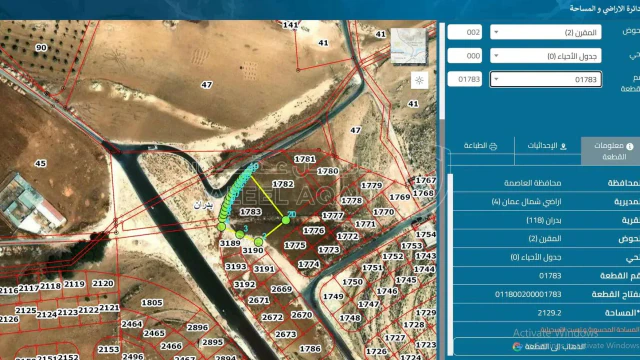The width and height of the screenshot is (640, 360).
Task: Click parcel label 2896 on the map
Action: [x=198, y=327]
